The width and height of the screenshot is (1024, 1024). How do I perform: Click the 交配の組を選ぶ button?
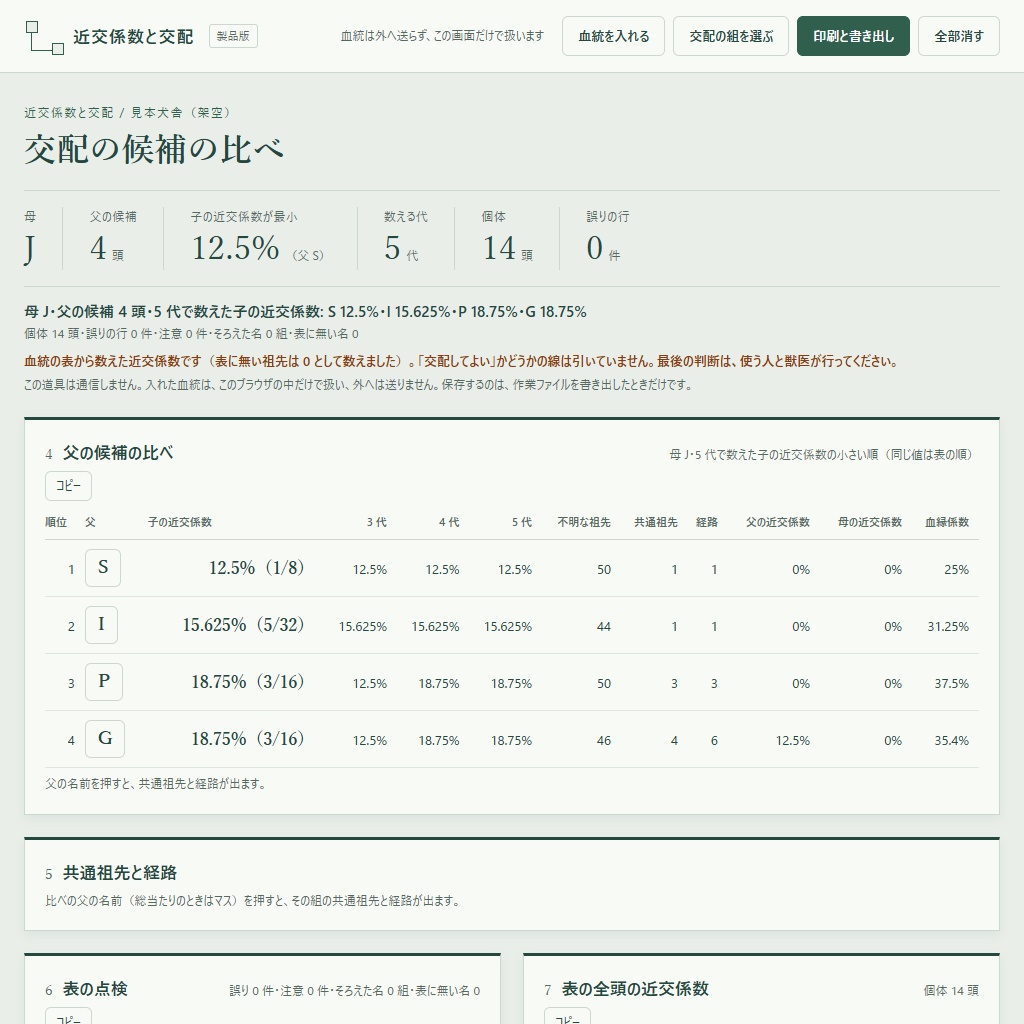coord(731,36)
